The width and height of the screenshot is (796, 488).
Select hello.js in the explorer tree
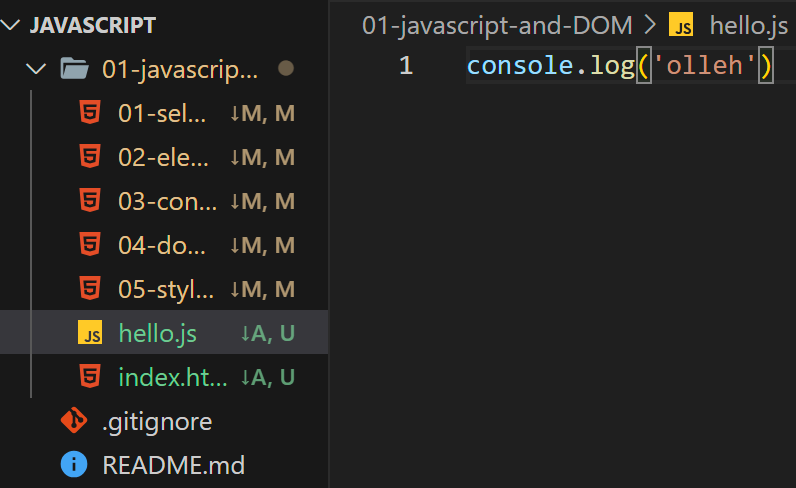click(x=164, y=332)
